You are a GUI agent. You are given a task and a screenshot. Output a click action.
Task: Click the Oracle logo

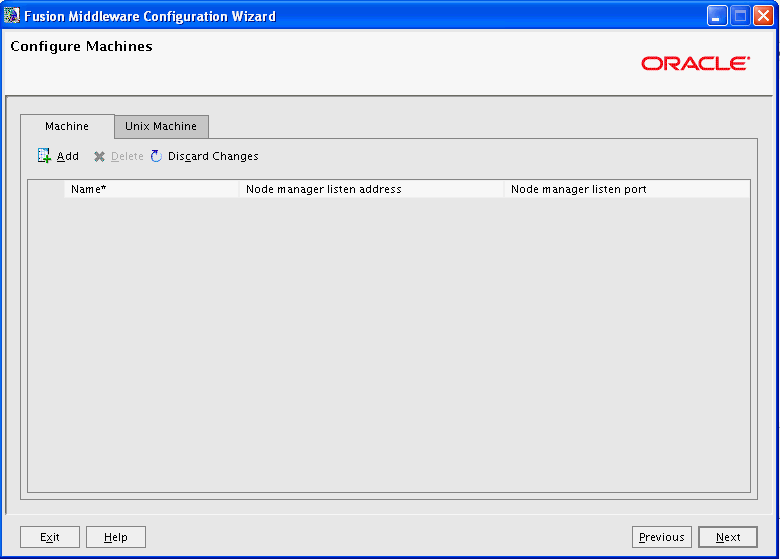click(695, 64)
